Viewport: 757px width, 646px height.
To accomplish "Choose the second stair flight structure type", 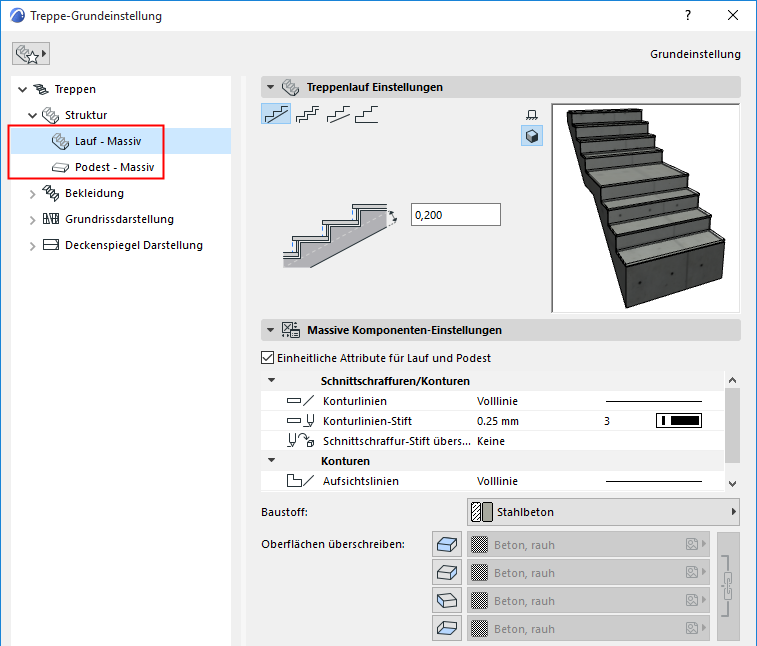I will [x=307, y=114].
